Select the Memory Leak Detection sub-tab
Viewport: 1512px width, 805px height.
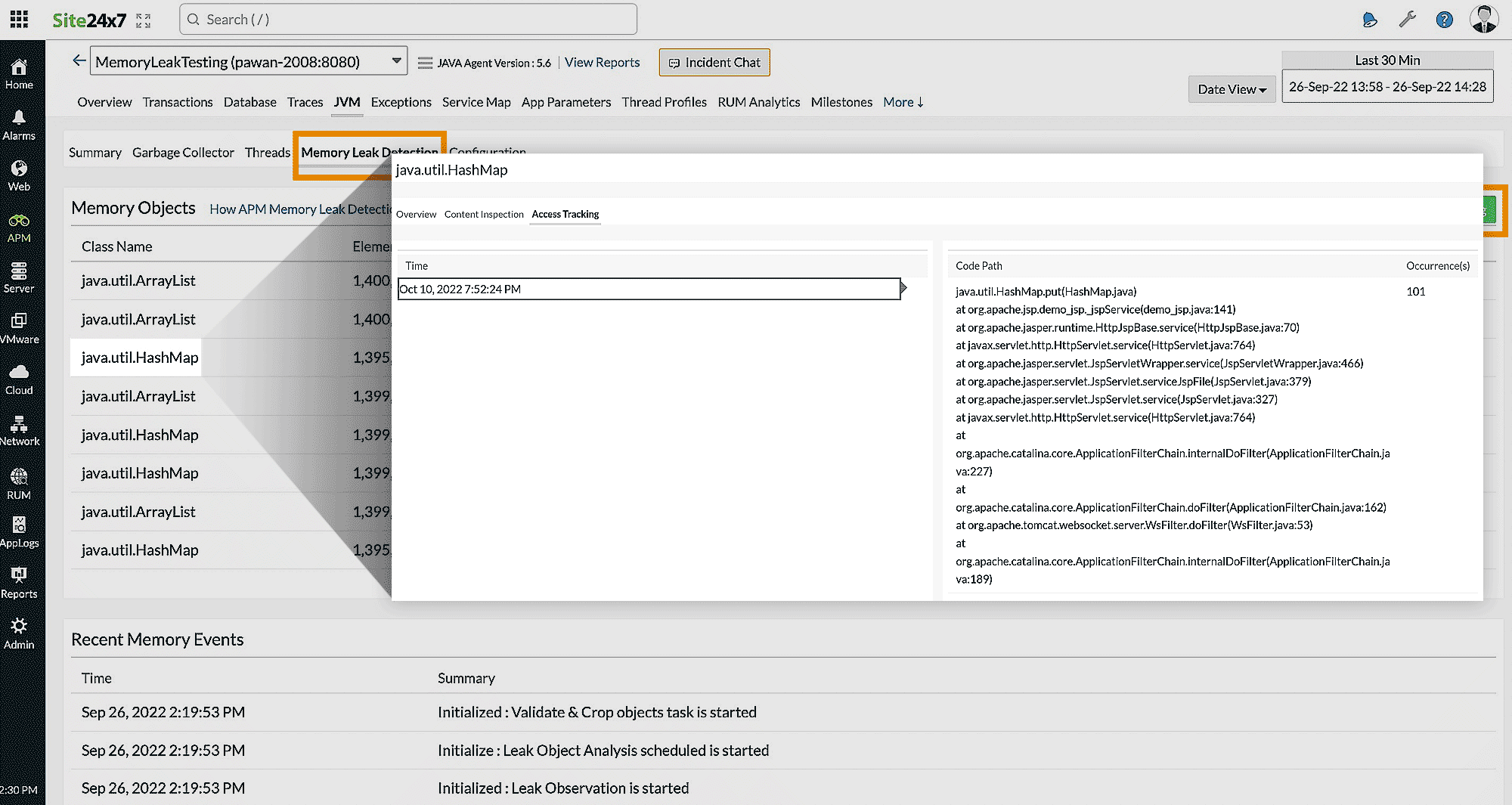tap(369, 153)
